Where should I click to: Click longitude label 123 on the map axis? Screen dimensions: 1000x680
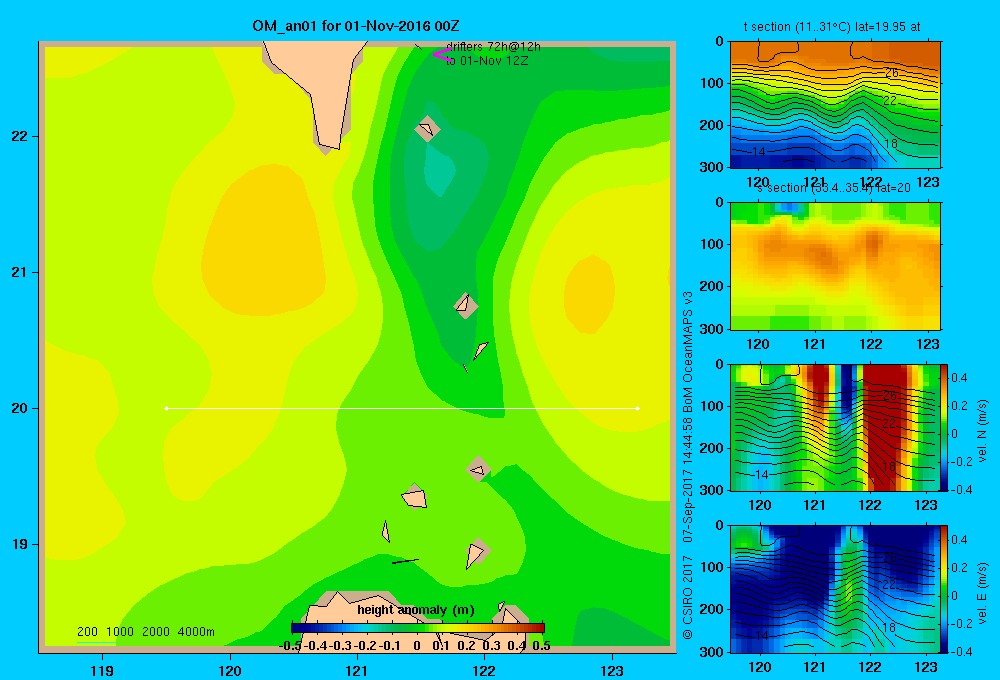pos(612,670)
